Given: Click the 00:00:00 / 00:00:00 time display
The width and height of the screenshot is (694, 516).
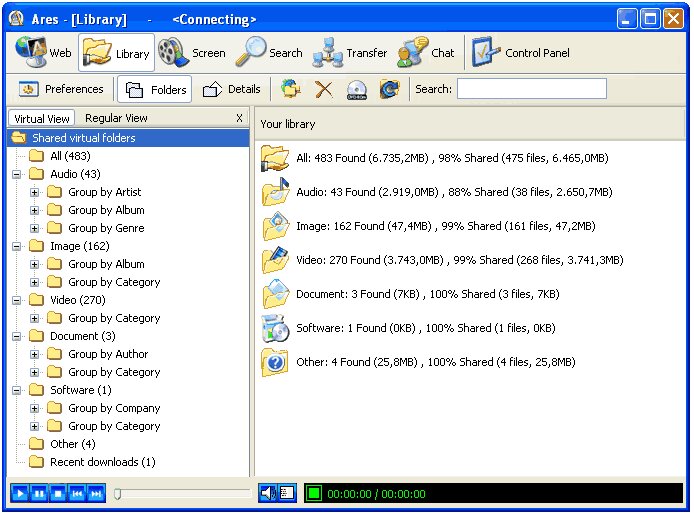Looking at the screenshot, I should click(376, 494).
